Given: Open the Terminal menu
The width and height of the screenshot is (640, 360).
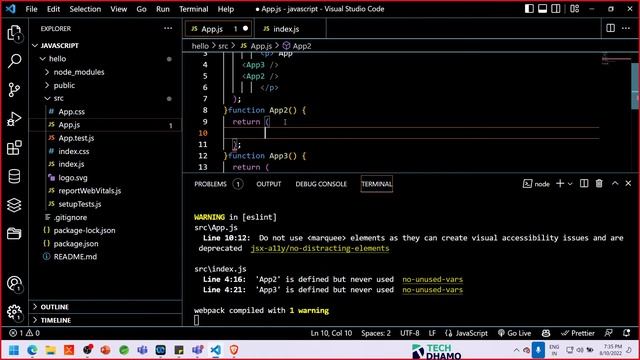Looking at the screenshot, I should pyautogui.click(x=193, y=9).
